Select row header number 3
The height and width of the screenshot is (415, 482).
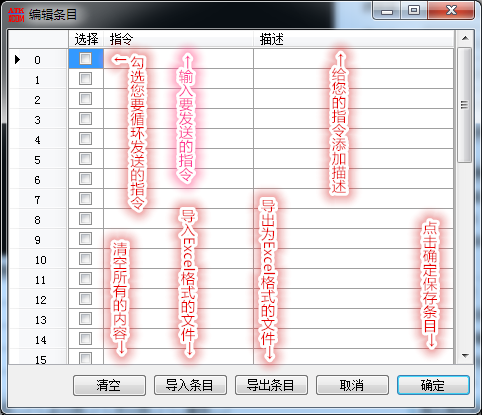pos(38,119)
